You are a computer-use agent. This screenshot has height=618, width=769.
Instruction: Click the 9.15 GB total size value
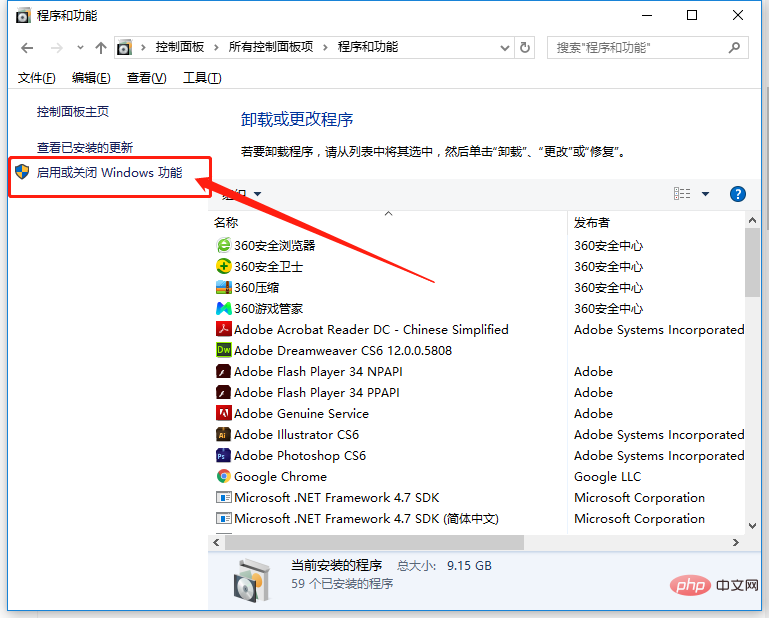click(x=469, y=566)
